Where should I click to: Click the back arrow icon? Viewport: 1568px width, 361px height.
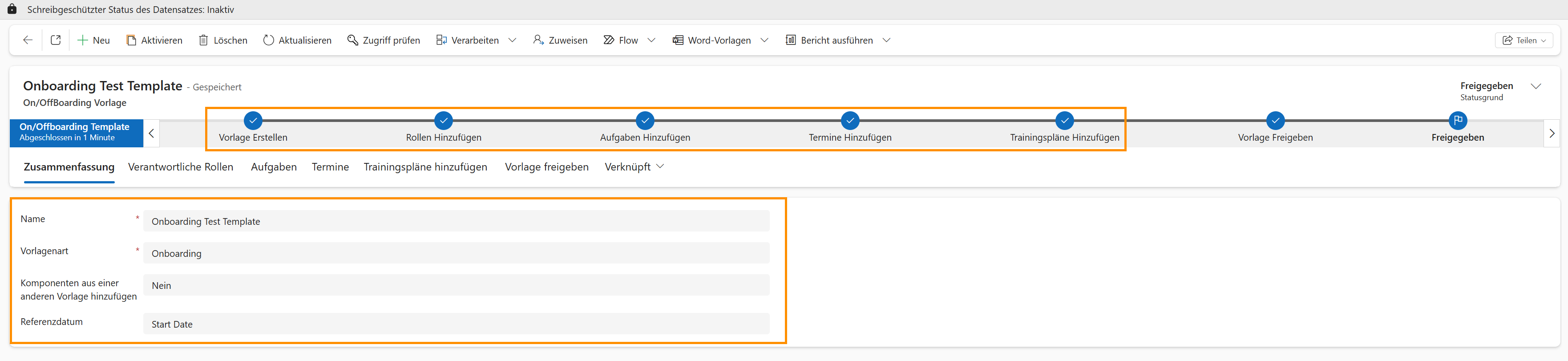[x=28, y=40]
